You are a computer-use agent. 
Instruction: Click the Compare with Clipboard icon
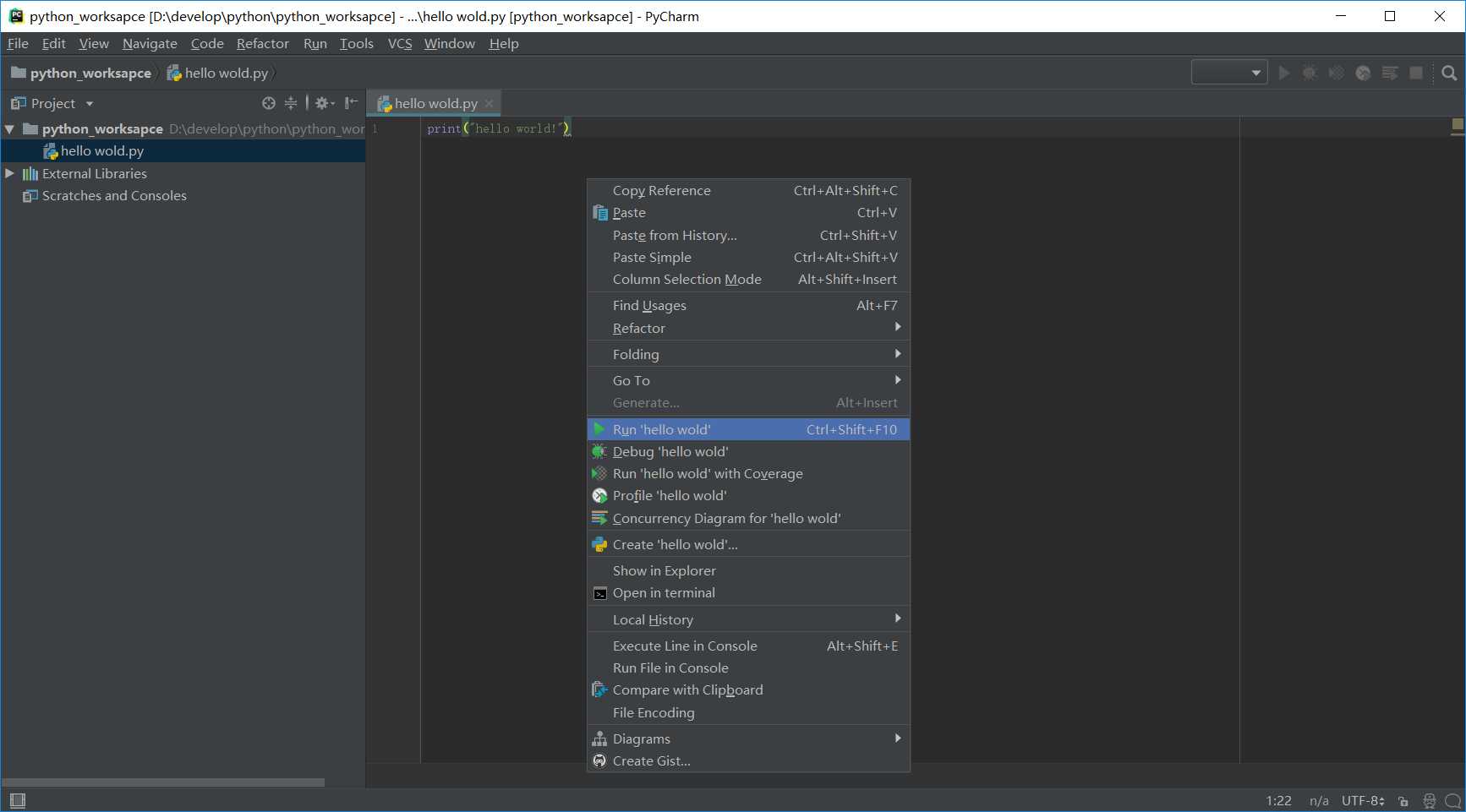(599, 689)
